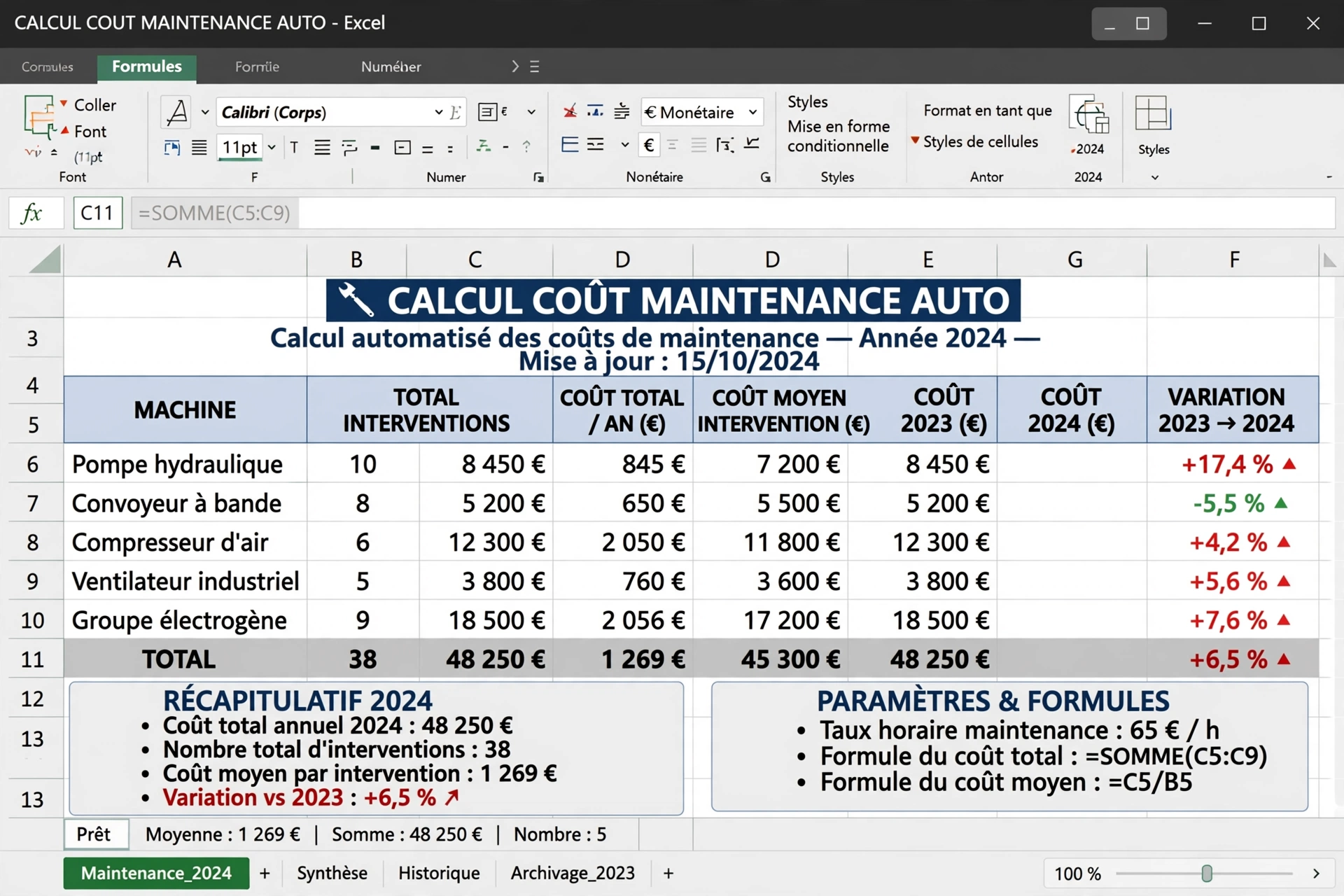Open the Nonétaire group dialog launcher
Screen dimensions: 1344x896
coord(766,178)
